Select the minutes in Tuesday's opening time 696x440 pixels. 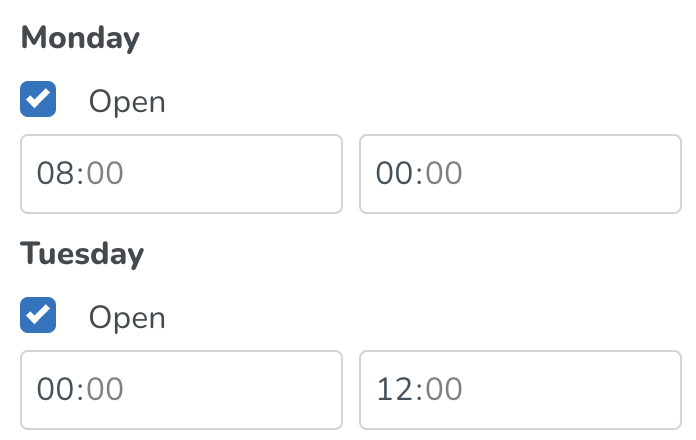point(105,389)
